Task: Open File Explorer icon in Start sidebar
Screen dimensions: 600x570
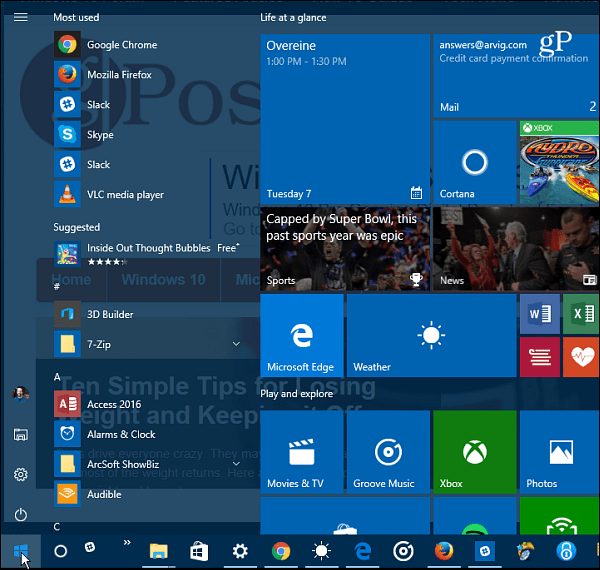Action: coord(21,435)
